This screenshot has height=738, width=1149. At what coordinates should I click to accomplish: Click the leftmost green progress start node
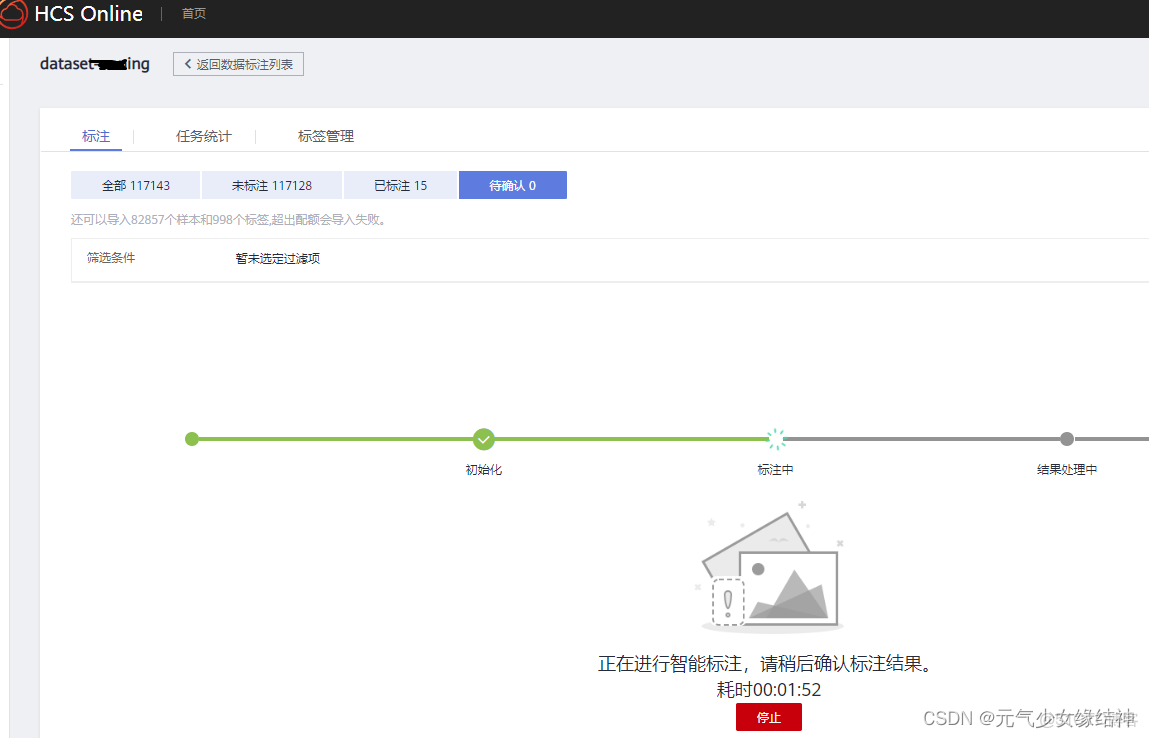[x=192, y=439]
